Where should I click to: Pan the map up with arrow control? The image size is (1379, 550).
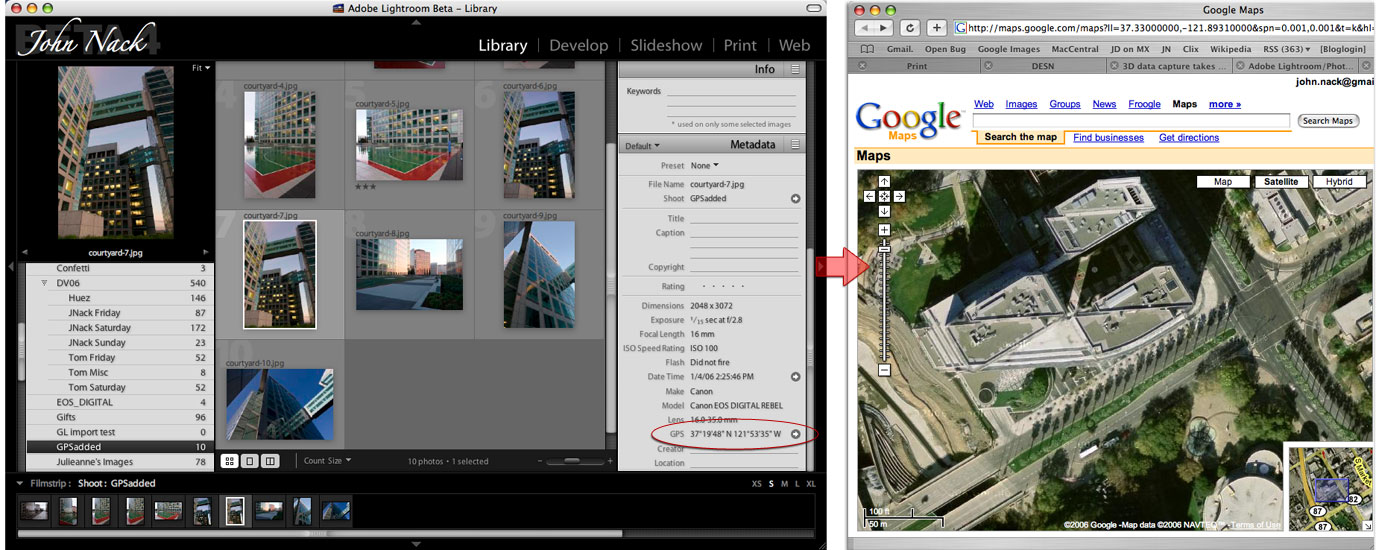point(884,181)
